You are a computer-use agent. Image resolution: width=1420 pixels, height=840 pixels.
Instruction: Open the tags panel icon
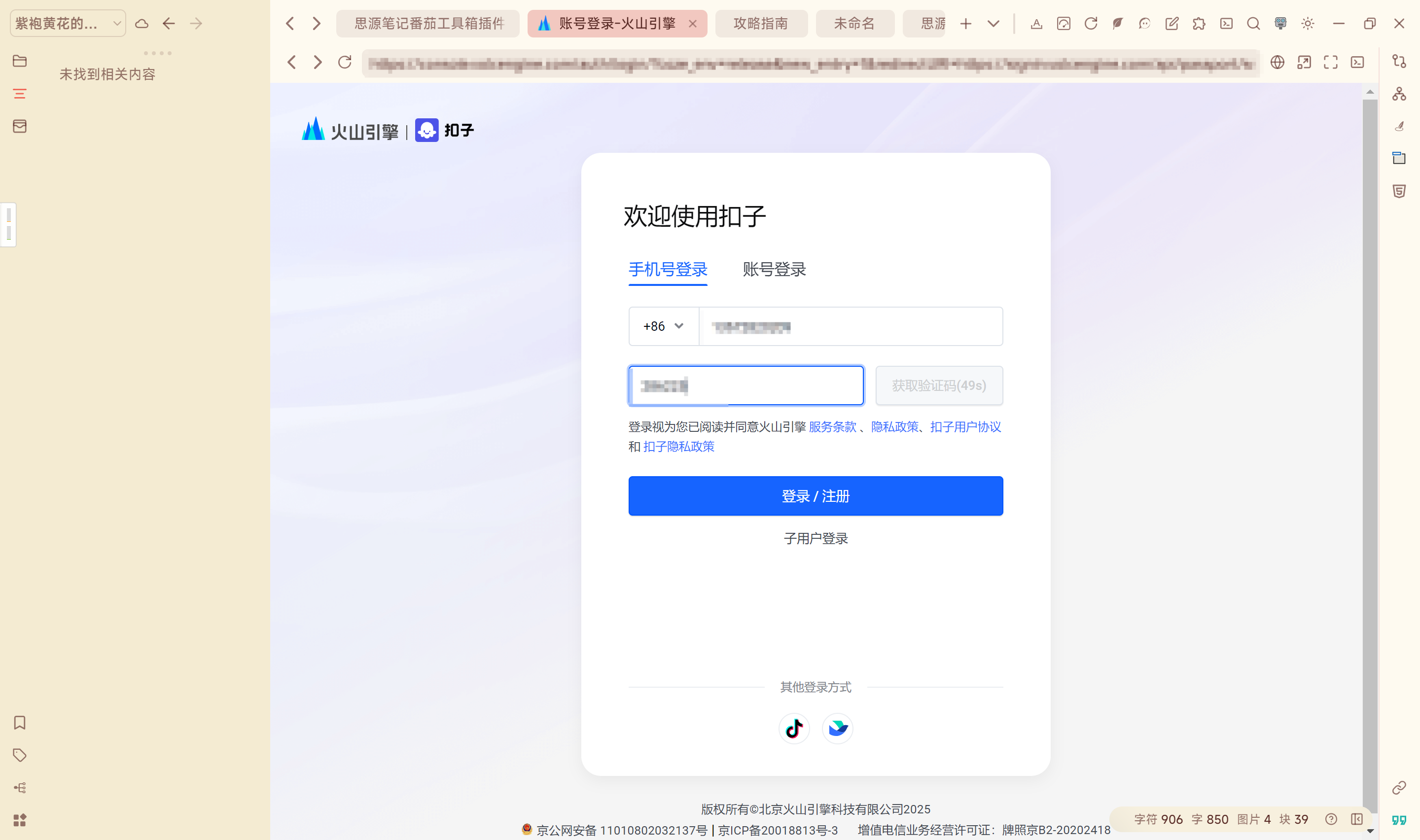20,755
